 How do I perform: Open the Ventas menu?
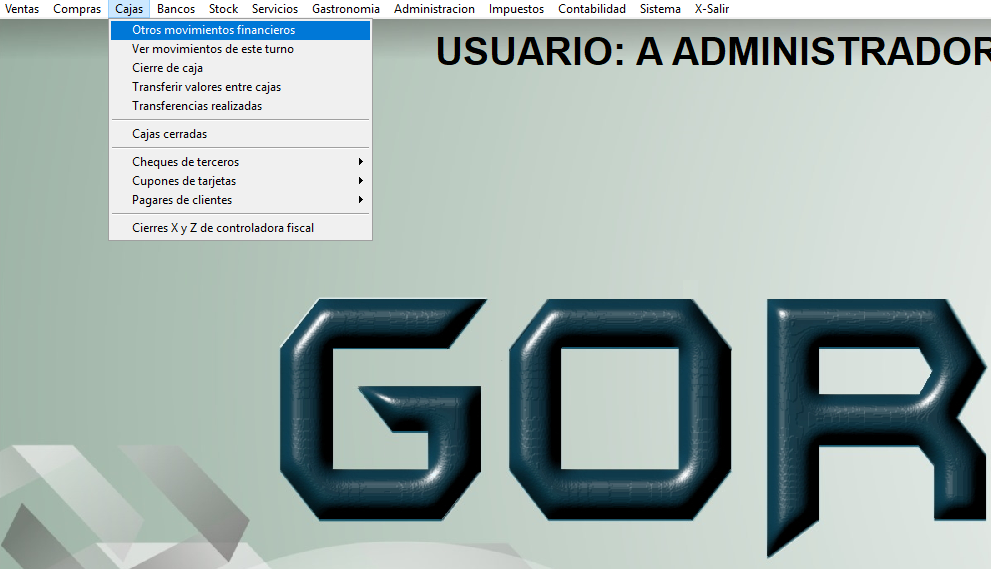[x=22, y=9]
